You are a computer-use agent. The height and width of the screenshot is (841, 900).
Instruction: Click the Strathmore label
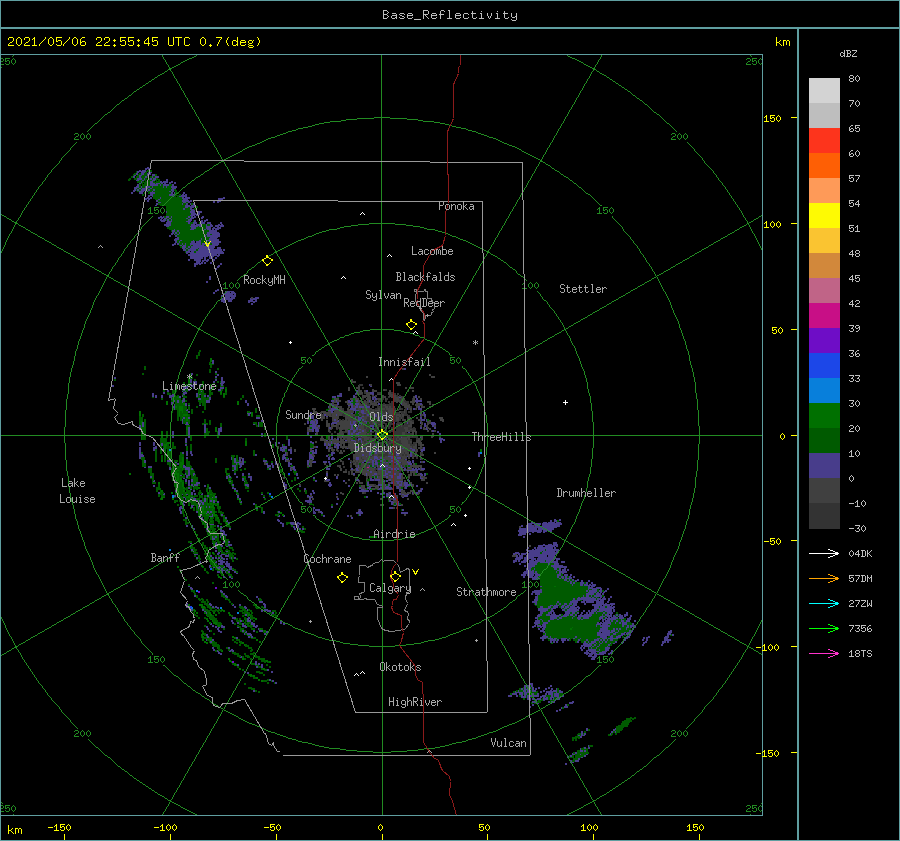[486, 592]
